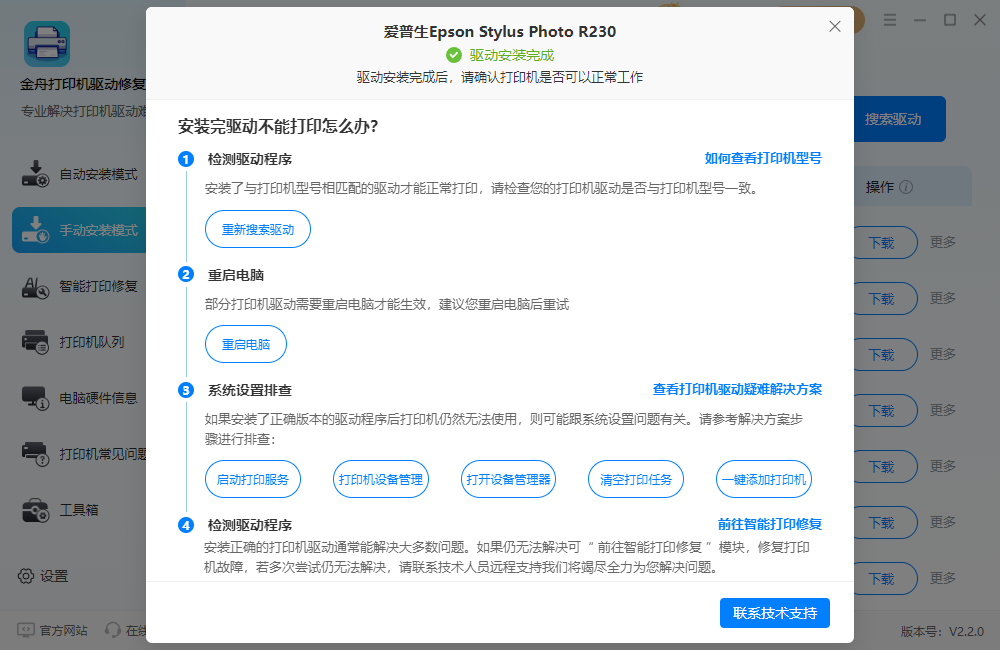
Task: Open 查看打印机驱动疑难解决方案 link
Action: click(x=737, y=389)
